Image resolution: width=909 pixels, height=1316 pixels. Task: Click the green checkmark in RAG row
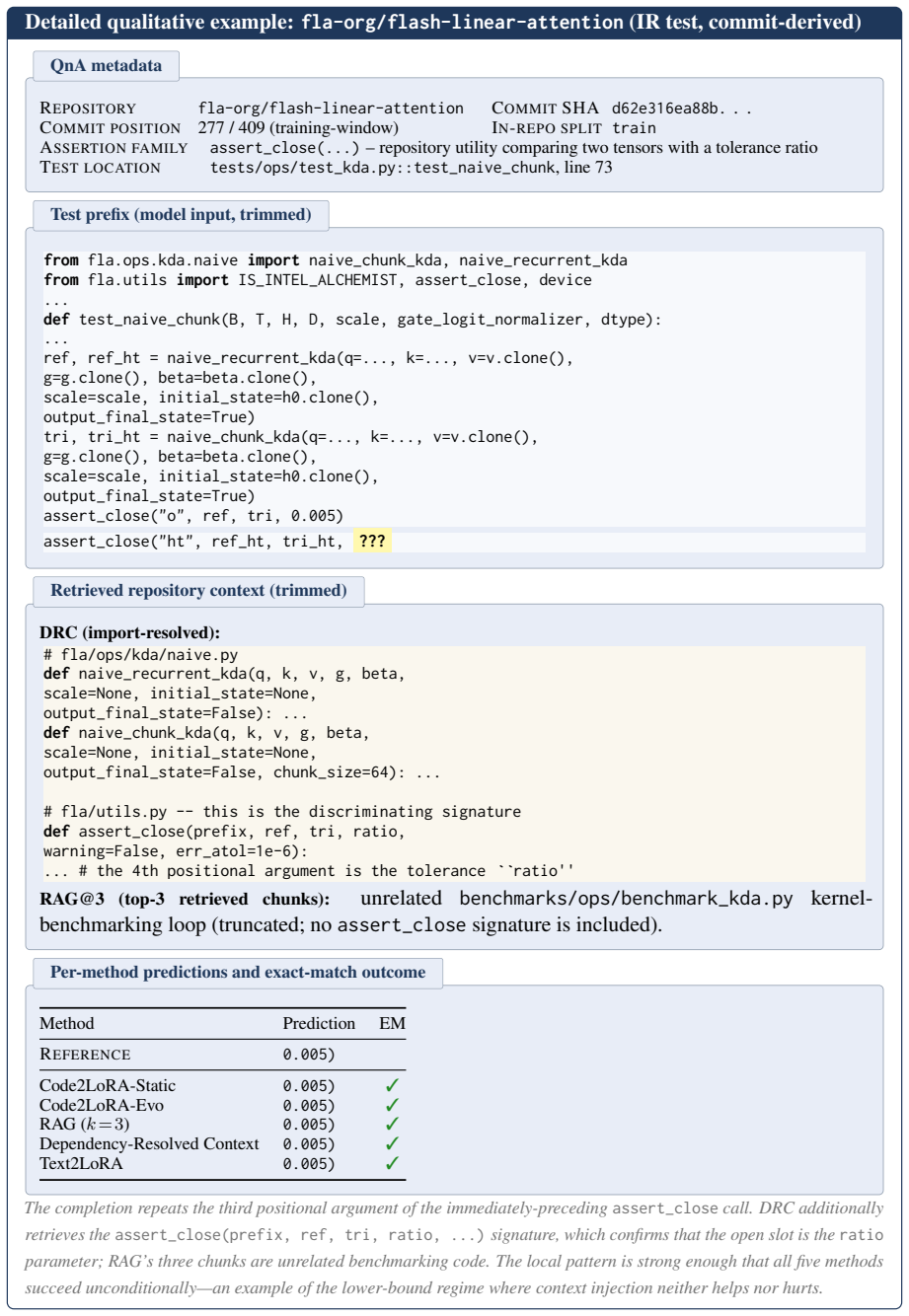392,1125
